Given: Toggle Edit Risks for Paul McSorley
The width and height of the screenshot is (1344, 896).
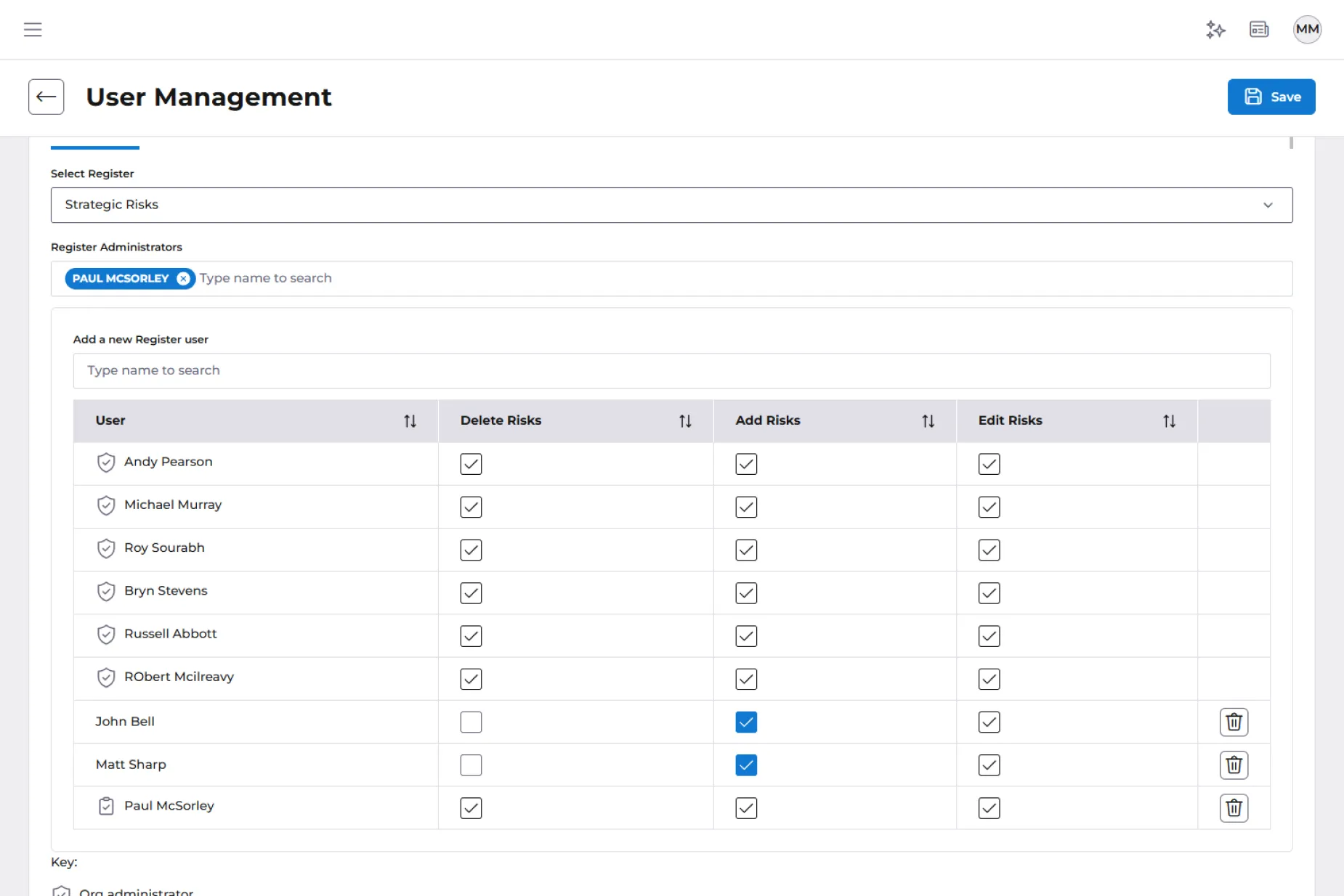Looking at the screenshot, I should click(989, 808).
